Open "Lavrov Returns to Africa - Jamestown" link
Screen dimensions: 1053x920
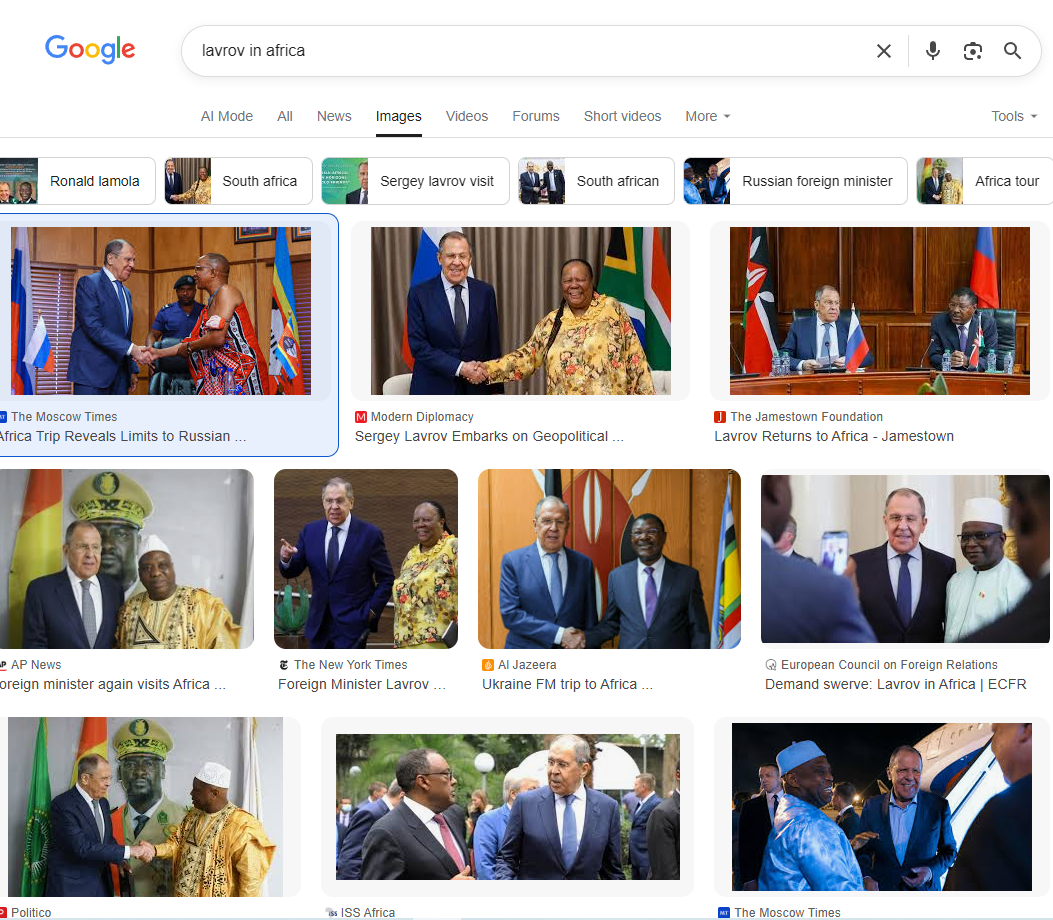point(834,436)
